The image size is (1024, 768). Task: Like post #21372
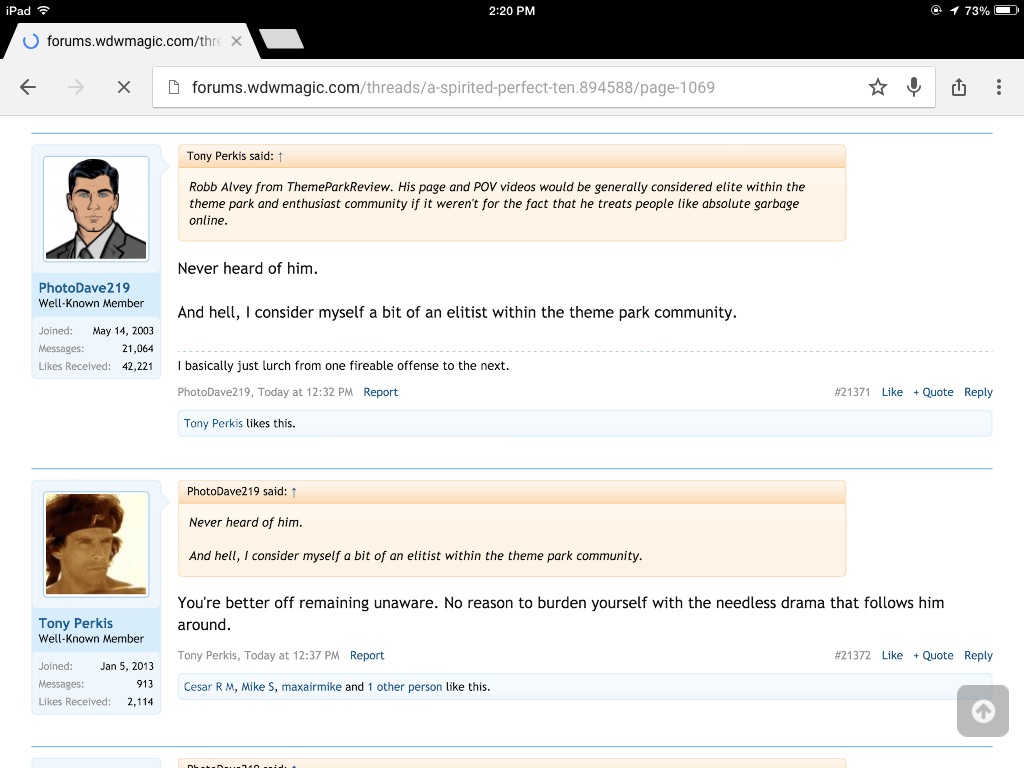892,656
